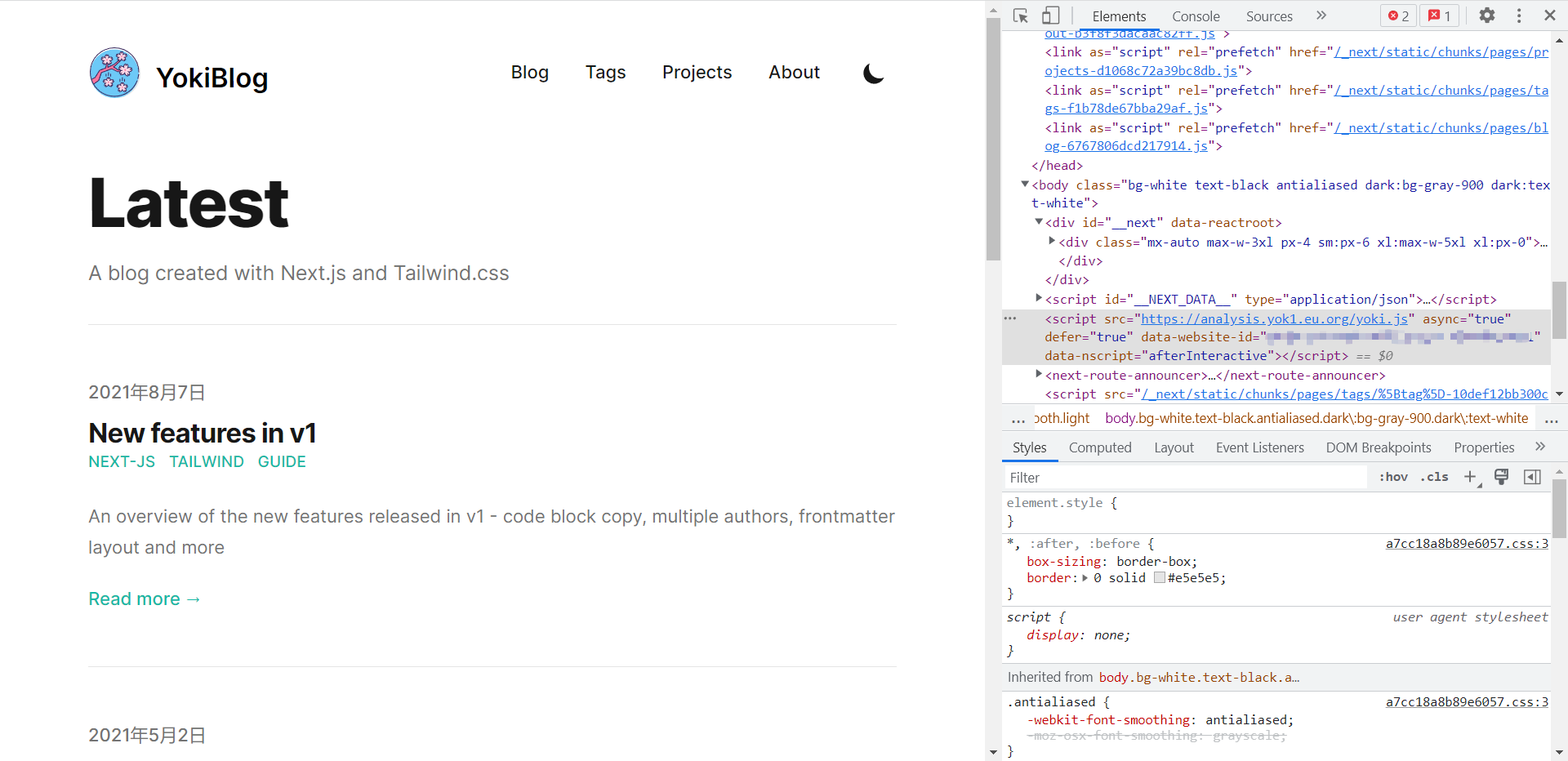Open DevTools settings gear
The width and height of the screenshot is (1568, 761).
(1487, 16)
